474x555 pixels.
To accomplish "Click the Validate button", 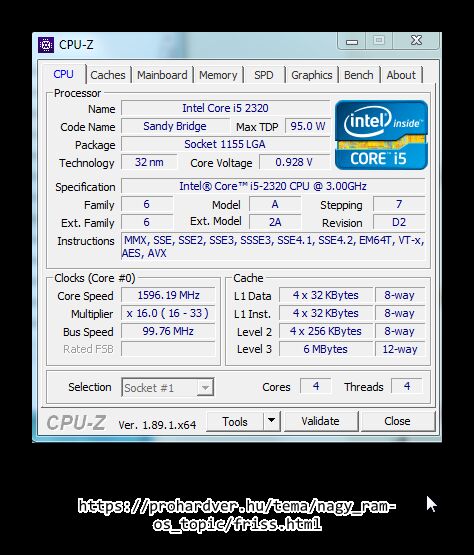I will (x=321, y=421).
